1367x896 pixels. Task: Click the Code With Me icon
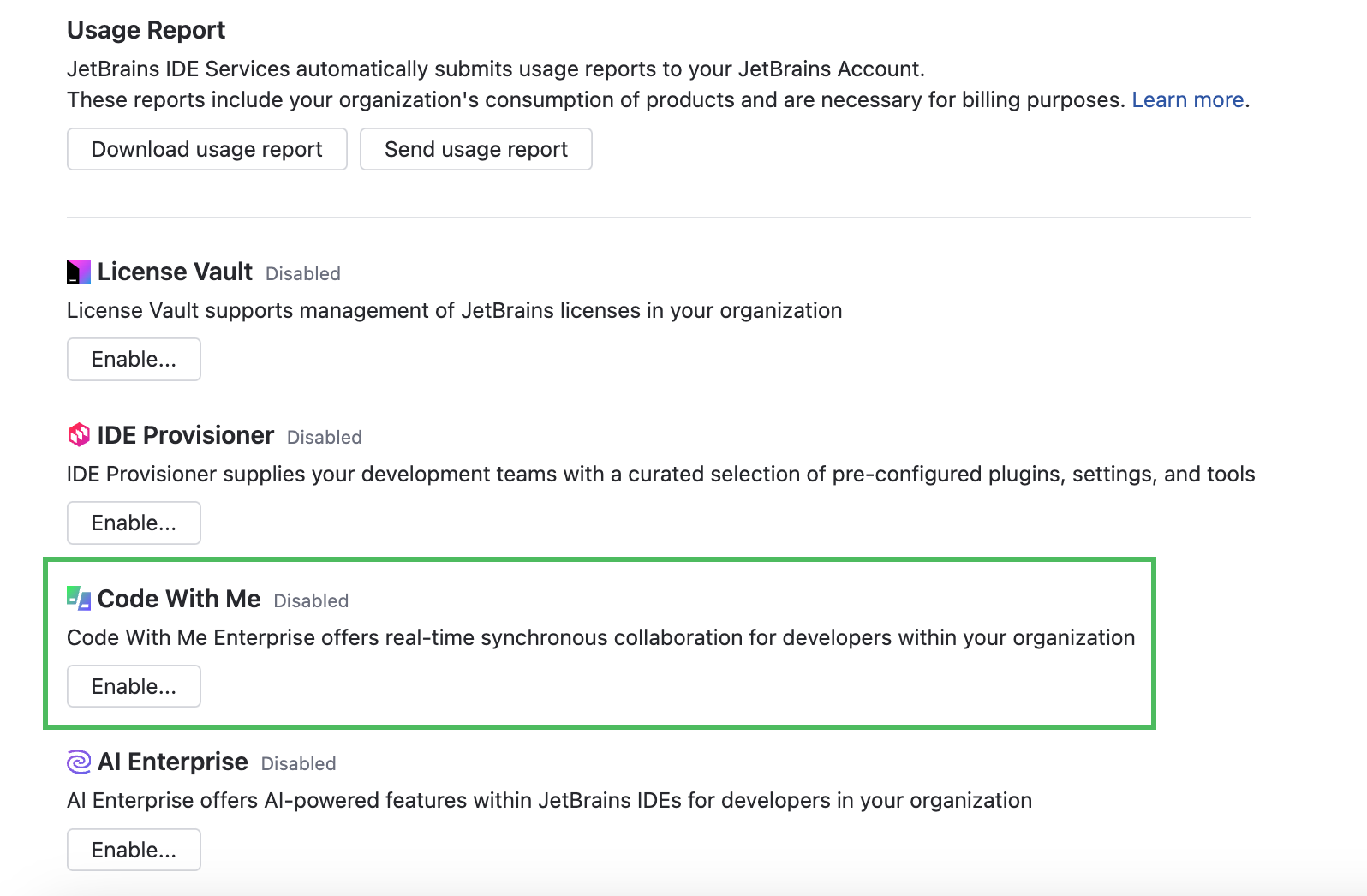tap(79, 598)
